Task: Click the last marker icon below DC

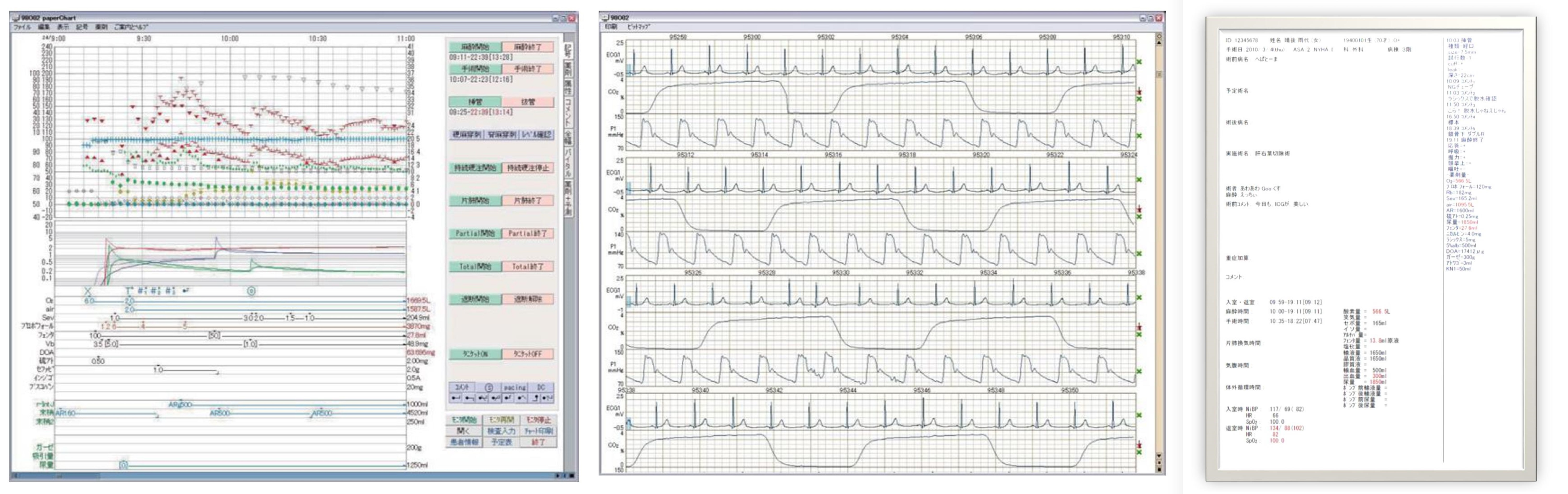Action: pyautogui.click(x=548, y=398)
